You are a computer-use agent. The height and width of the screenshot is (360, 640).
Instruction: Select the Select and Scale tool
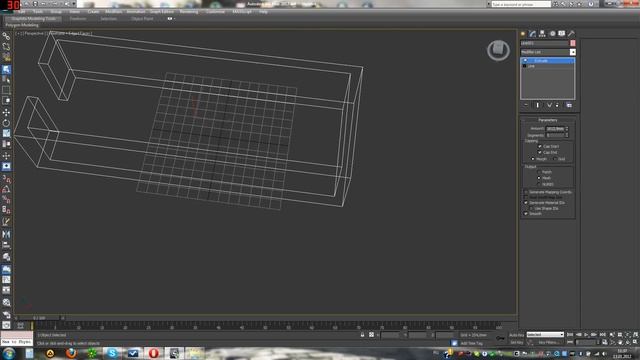[x=6, y=133]
